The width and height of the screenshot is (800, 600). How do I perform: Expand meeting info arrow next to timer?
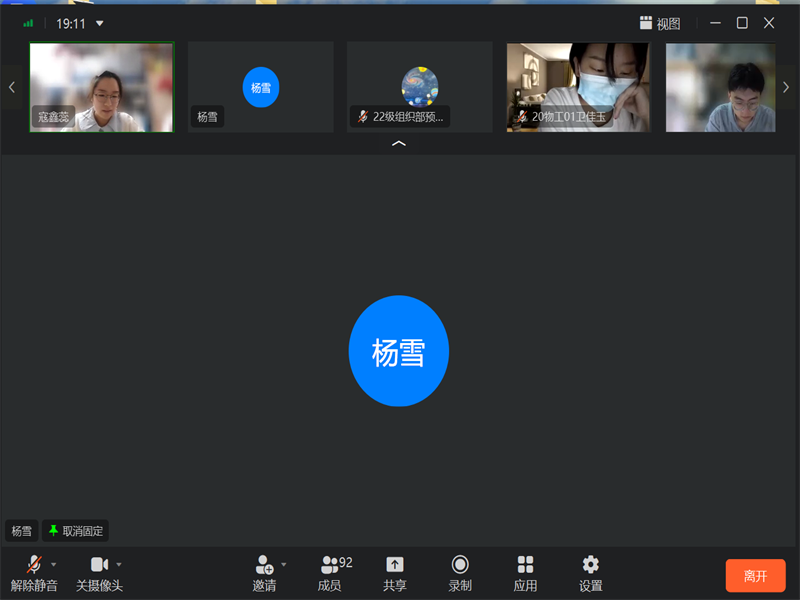point(100,23)
